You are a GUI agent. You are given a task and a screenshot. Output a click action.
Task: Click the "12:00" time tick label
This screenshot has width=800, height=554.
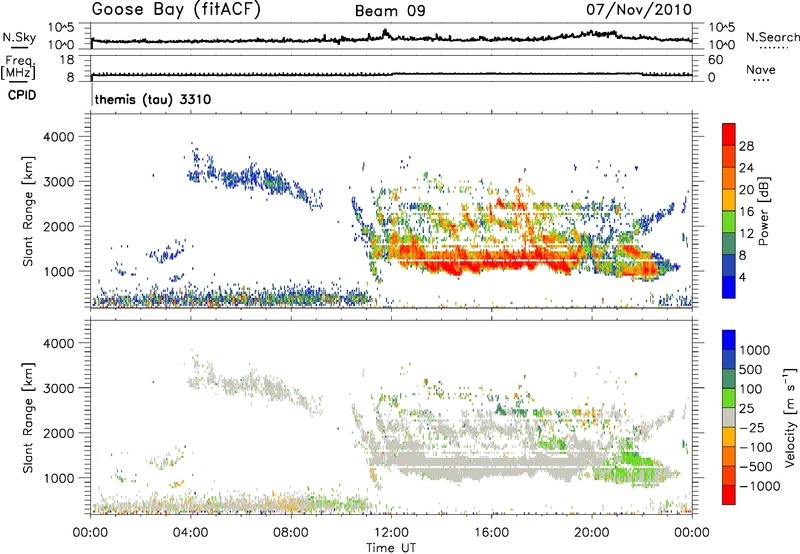[391, 533]
